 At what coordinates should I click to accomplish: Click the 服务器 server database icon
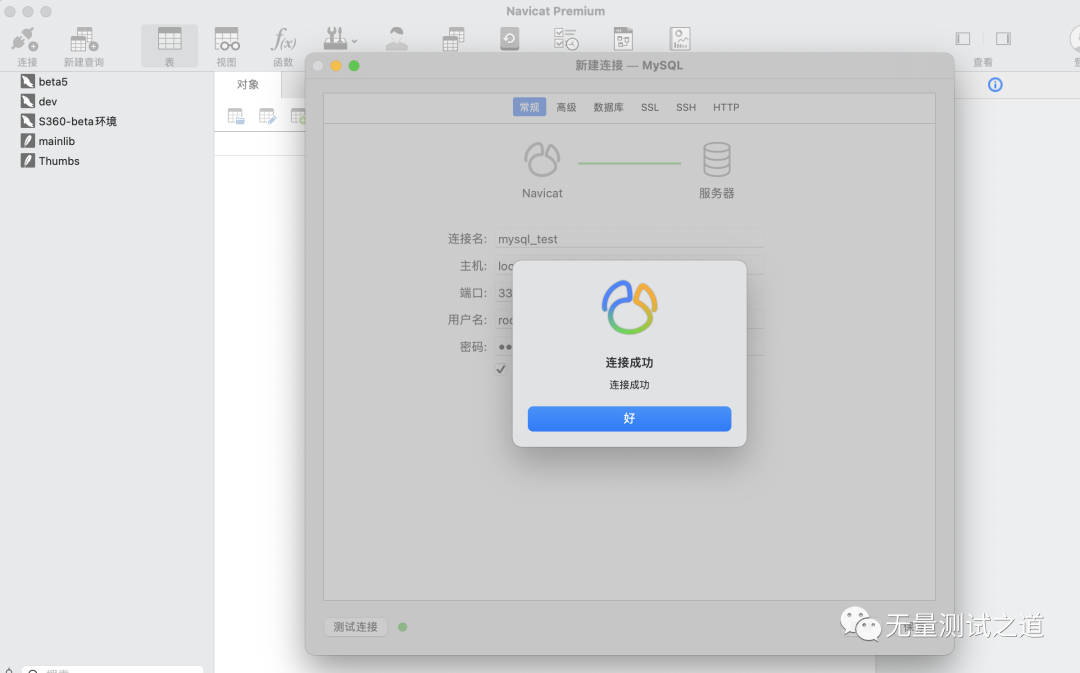(x=716, y=159)
